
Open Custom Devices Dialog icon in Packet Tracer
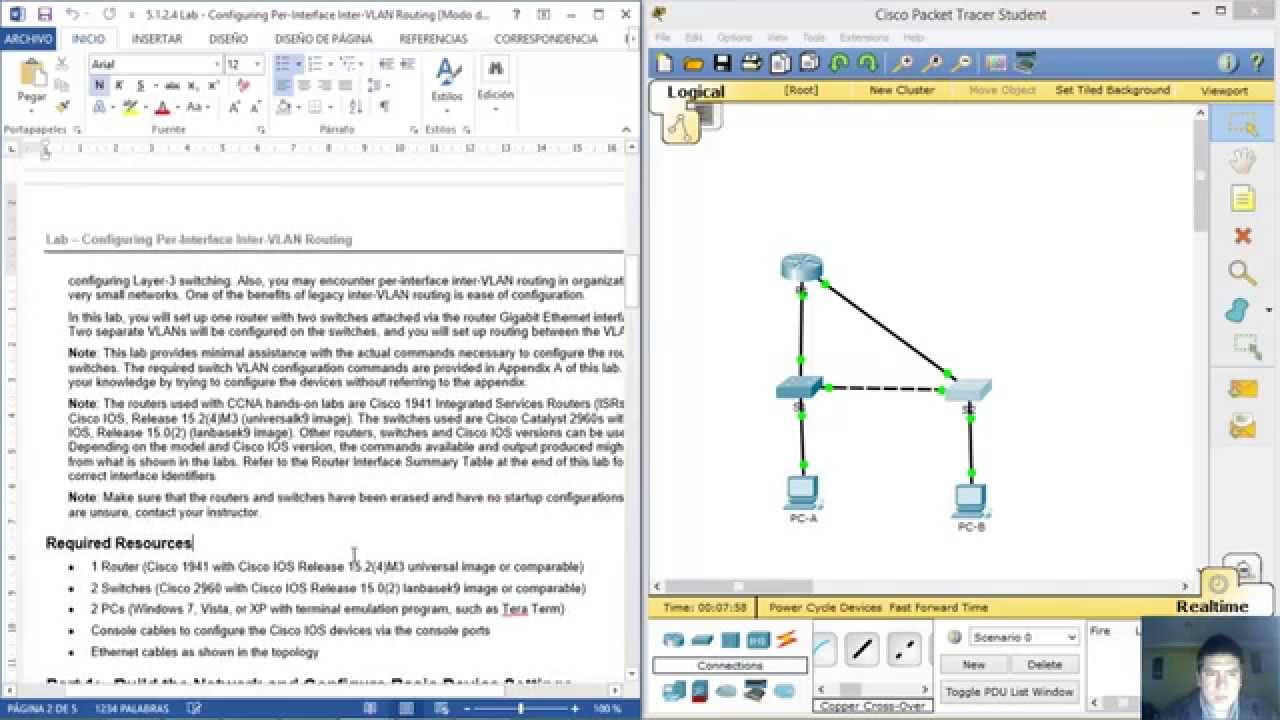tap(1025, 63)
